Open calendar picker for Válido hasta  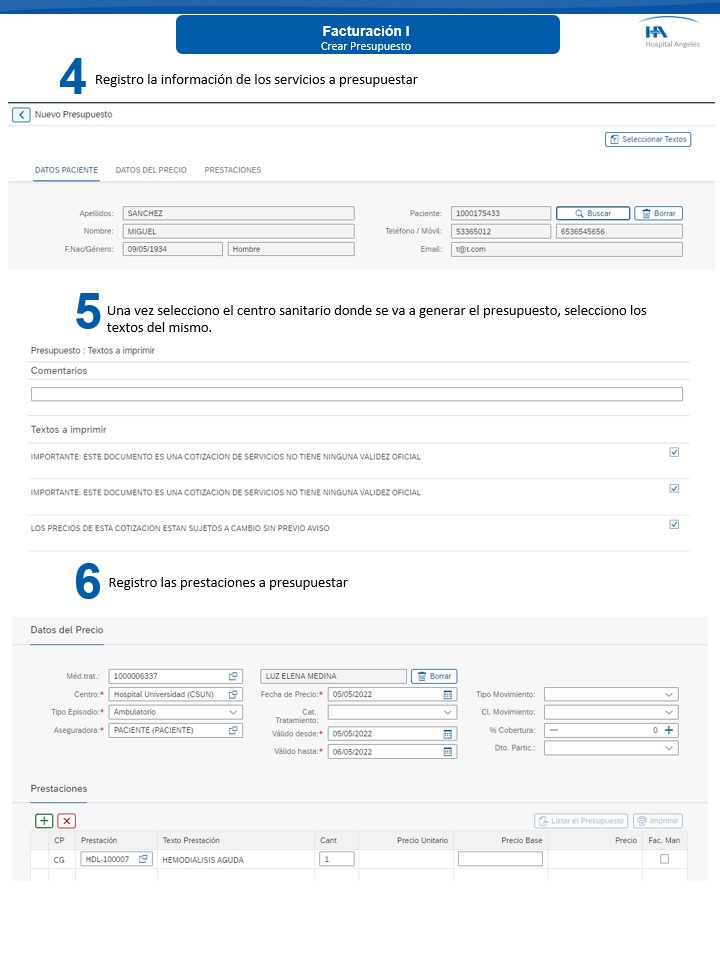448,752
